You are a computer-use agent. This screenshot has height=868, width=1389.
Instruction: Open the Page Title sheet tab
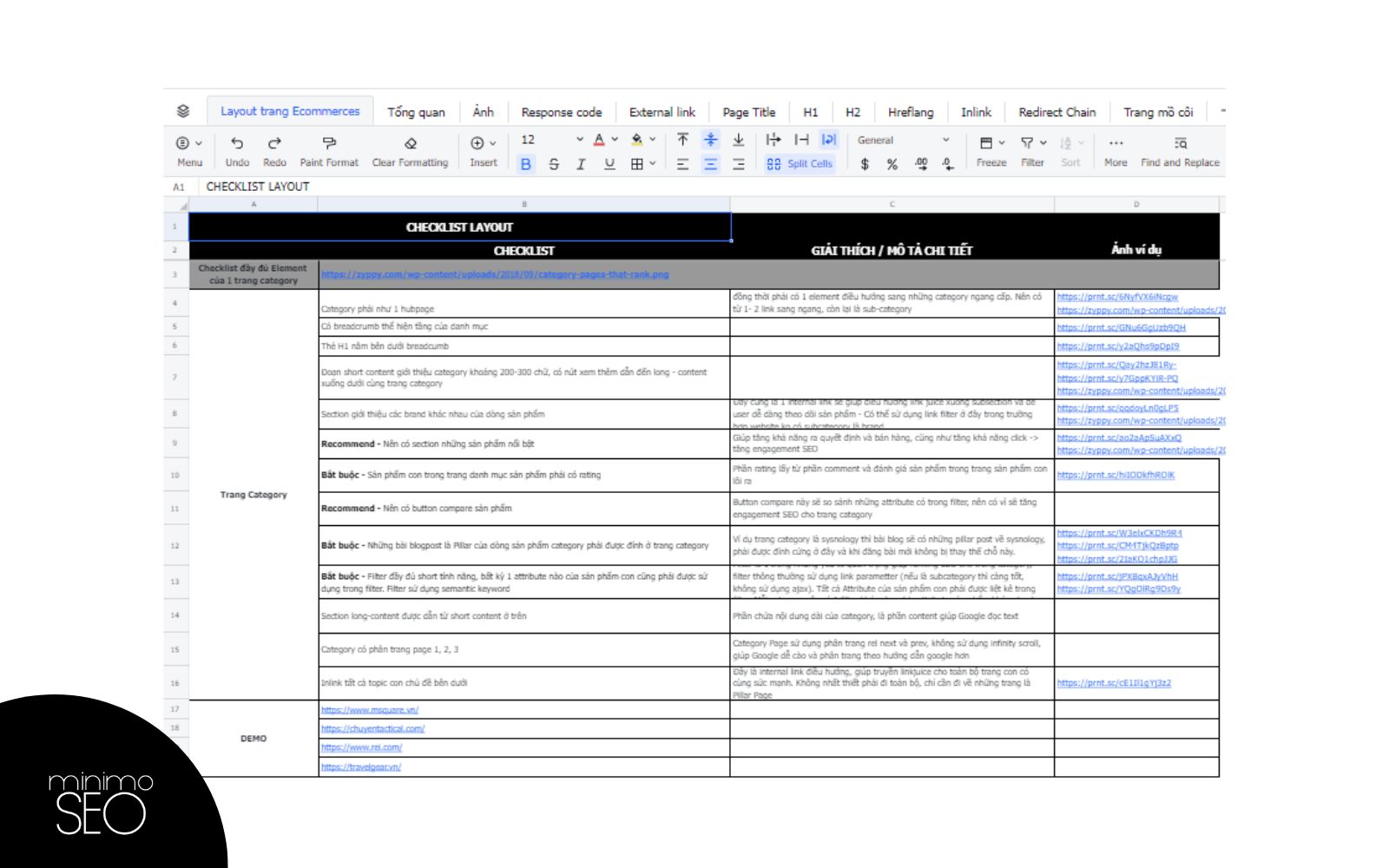click(x=749, y=112)
